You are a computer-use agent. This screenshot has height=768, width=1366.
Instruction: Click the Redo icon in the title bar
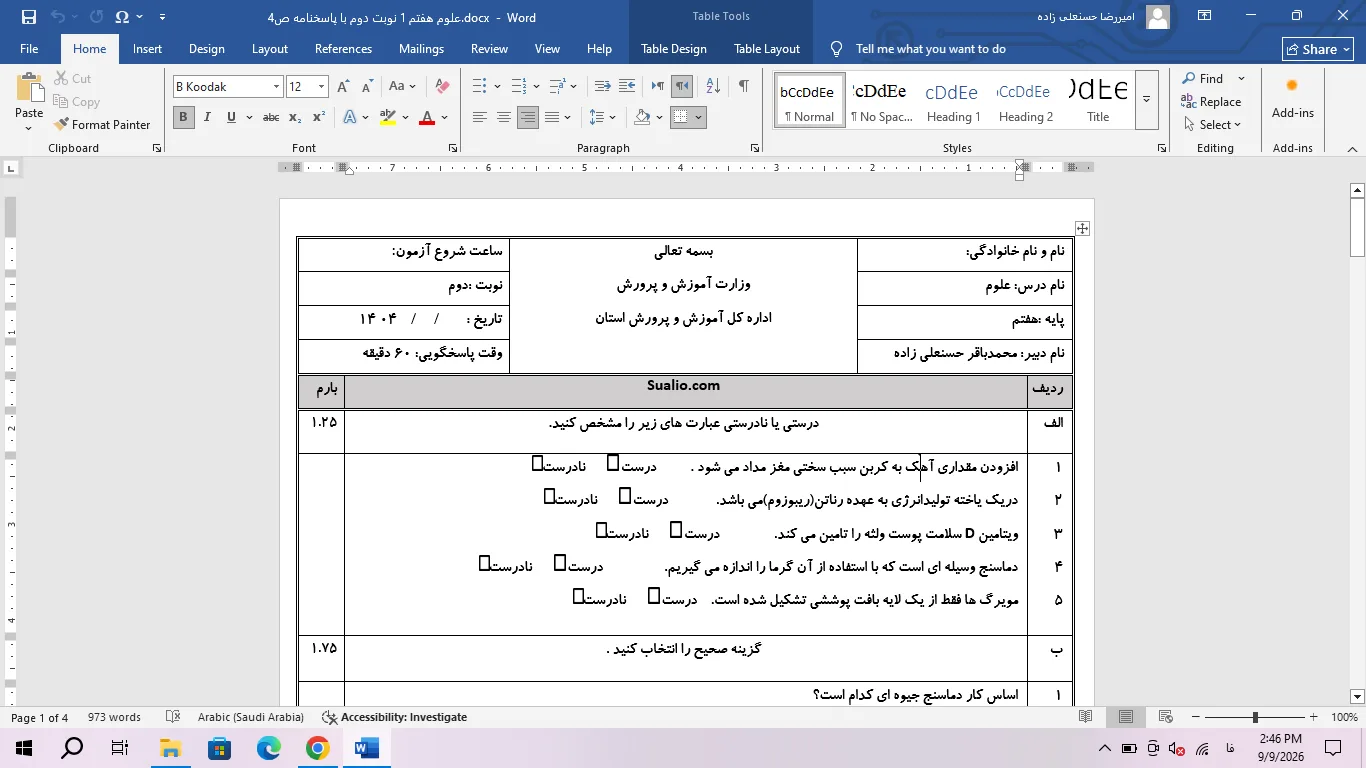tap(96, 17)
